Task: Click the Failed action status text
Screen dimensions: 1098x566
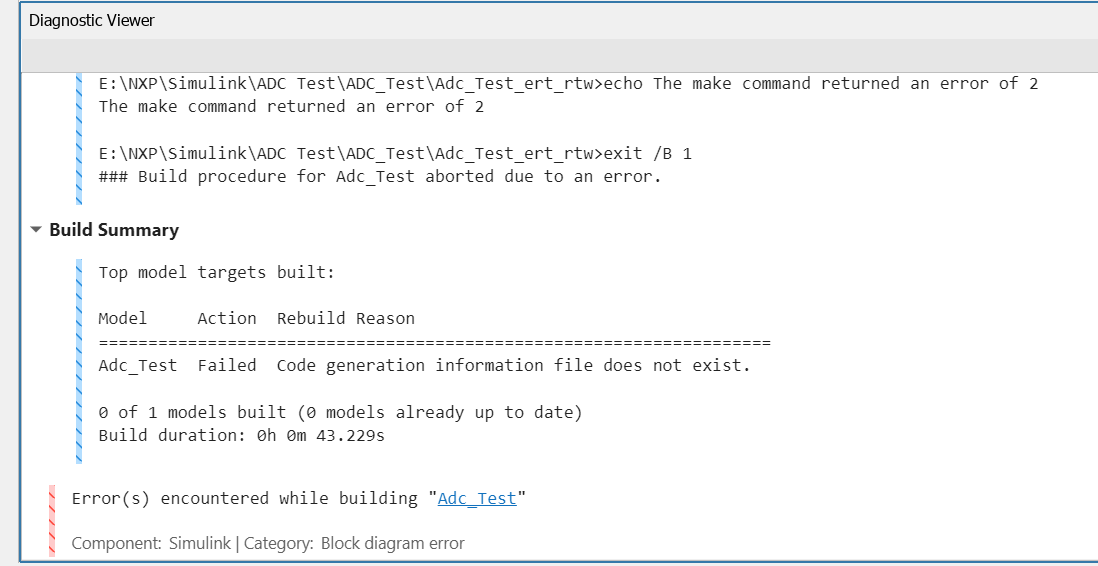Action: click(226, 365)
